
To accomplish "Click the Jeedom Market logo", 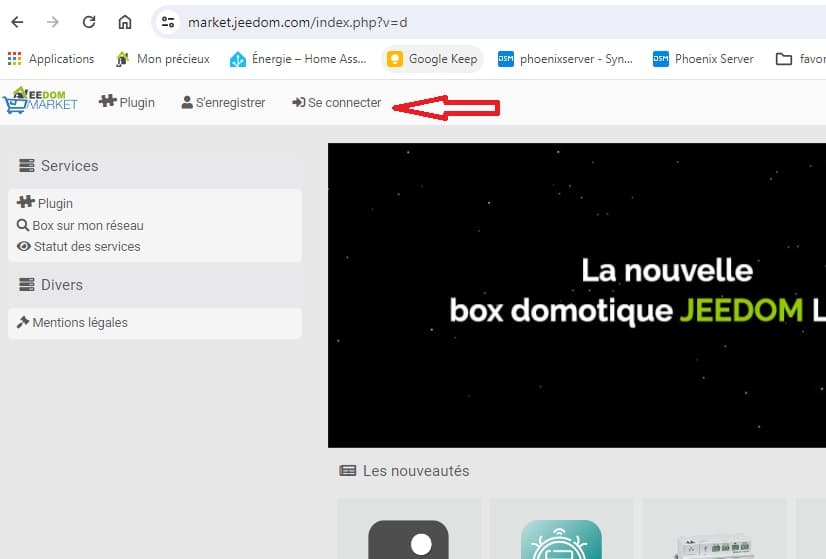I will coord(41,100).
